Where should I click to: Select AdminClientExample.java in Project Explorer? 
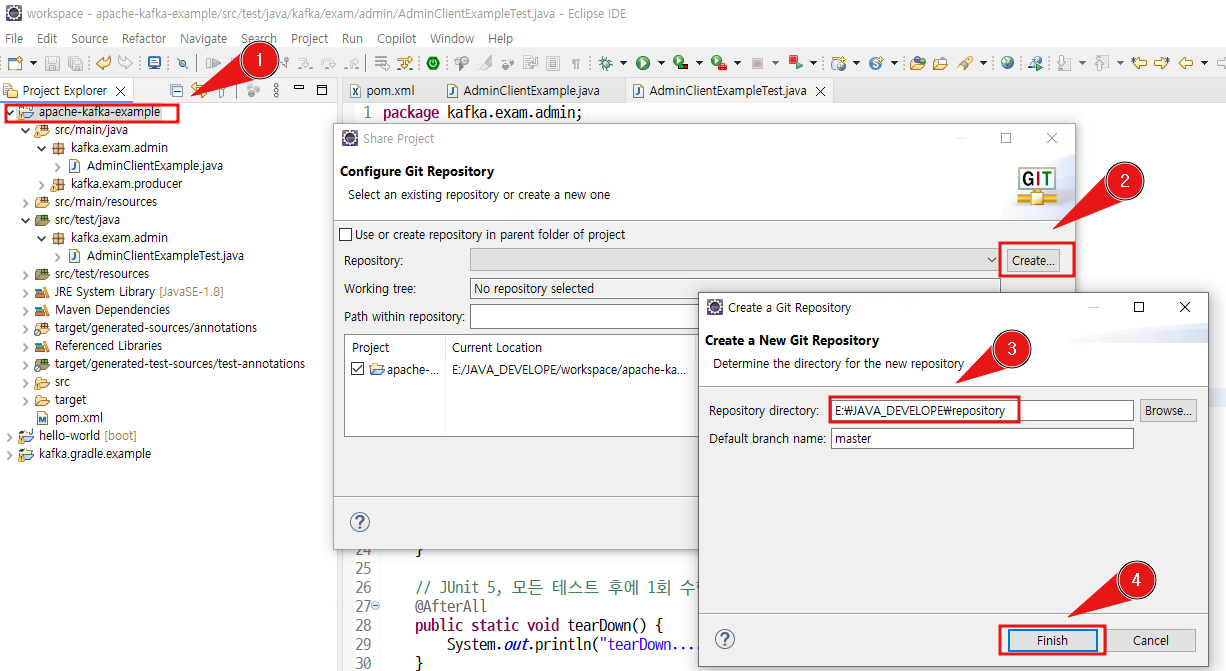(x=155, y=166)
